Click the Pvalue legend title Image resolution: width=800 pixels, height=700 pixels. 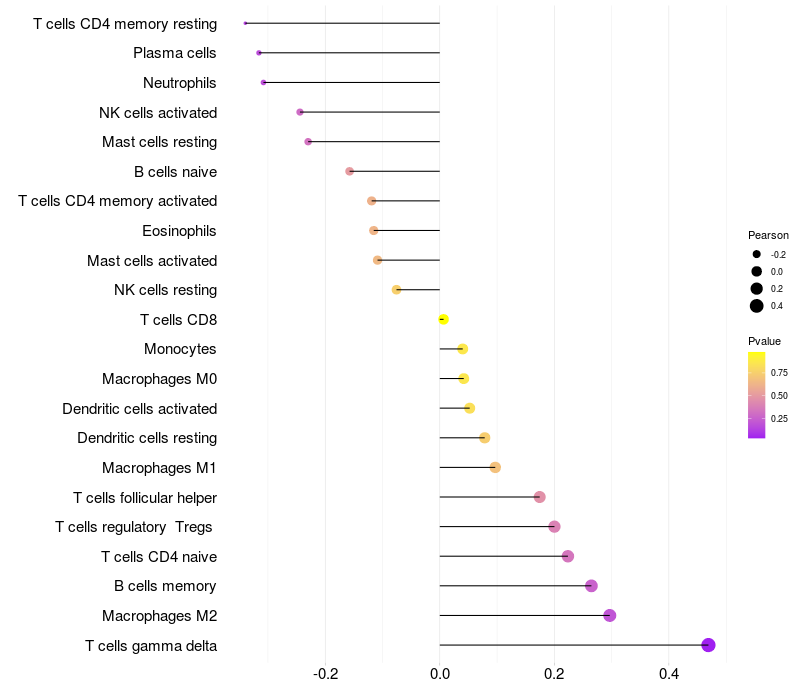tap(765, 341)
